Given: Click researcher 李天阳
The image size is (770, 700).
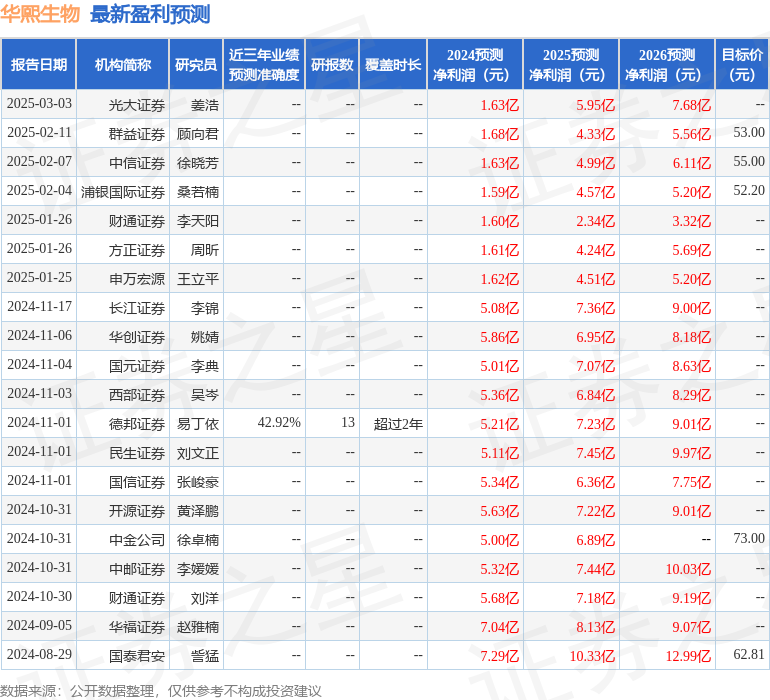Looking at the screenshot, I should pyautogui.click(x=198, y=221).
